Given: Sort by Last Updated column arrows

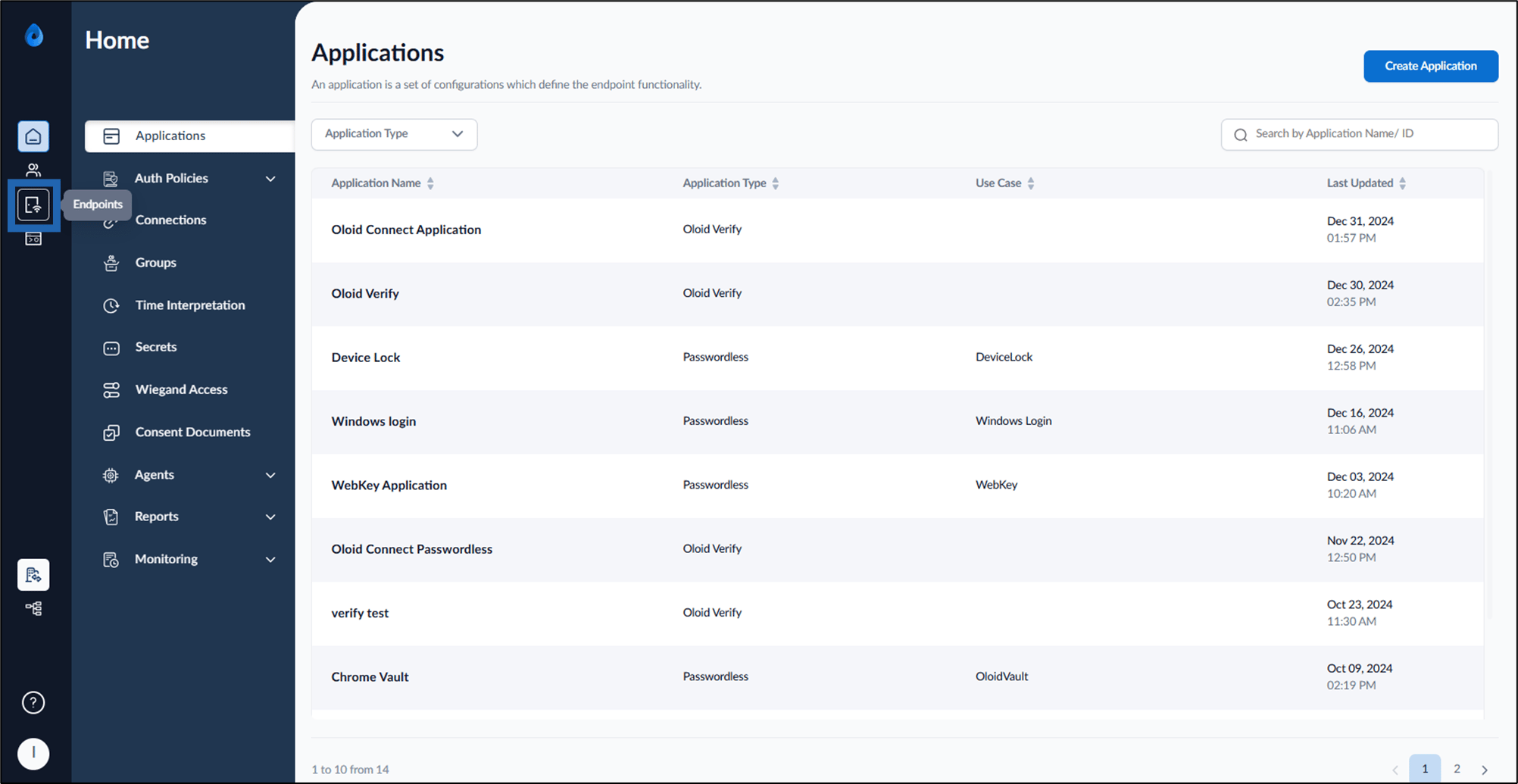Looking at the screenshot, I should [1403, 183].
